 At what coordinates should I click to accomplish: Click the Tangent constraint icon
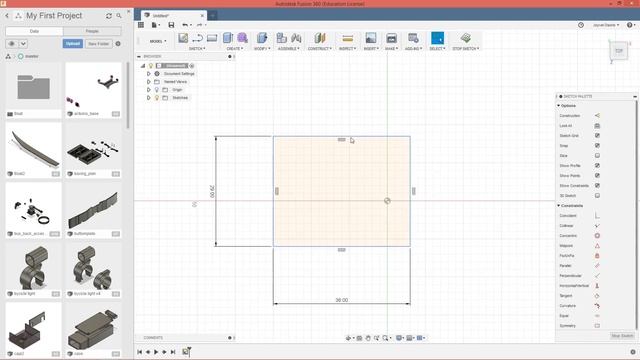[597, 296]
